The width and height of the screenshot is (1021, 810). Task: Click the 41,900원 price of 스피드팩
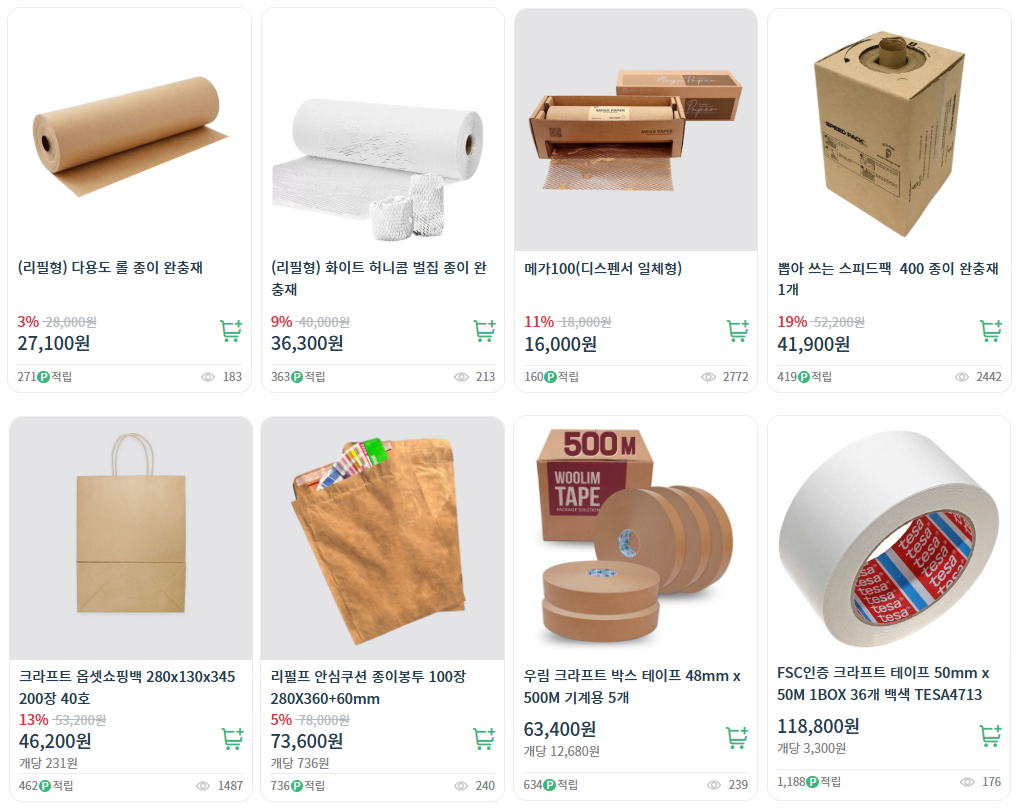(x=813, y=344)
